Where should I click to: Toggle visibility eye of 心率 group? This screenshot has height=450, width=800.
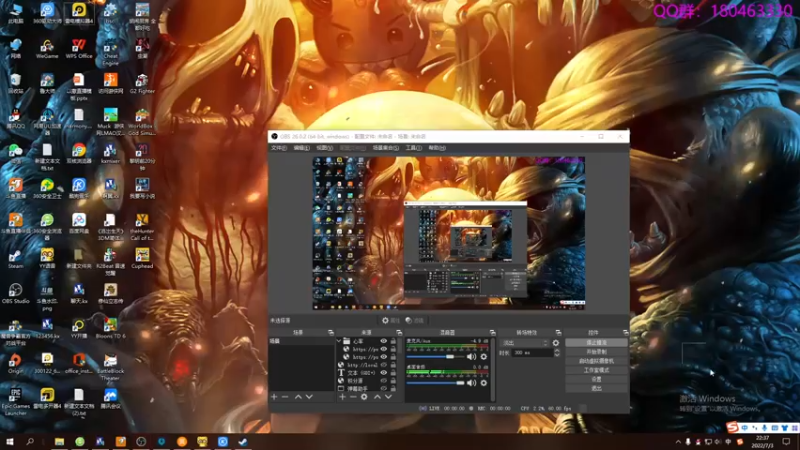383,341
